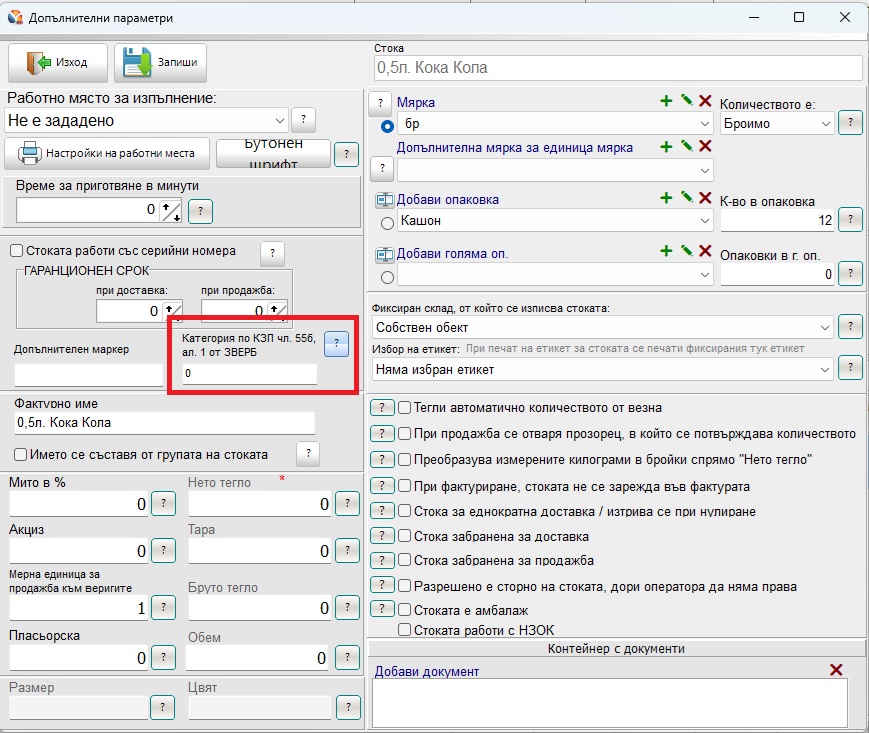Click the help button next to Мито в %
The image size is (869, 733).
(x=163, y=504)
